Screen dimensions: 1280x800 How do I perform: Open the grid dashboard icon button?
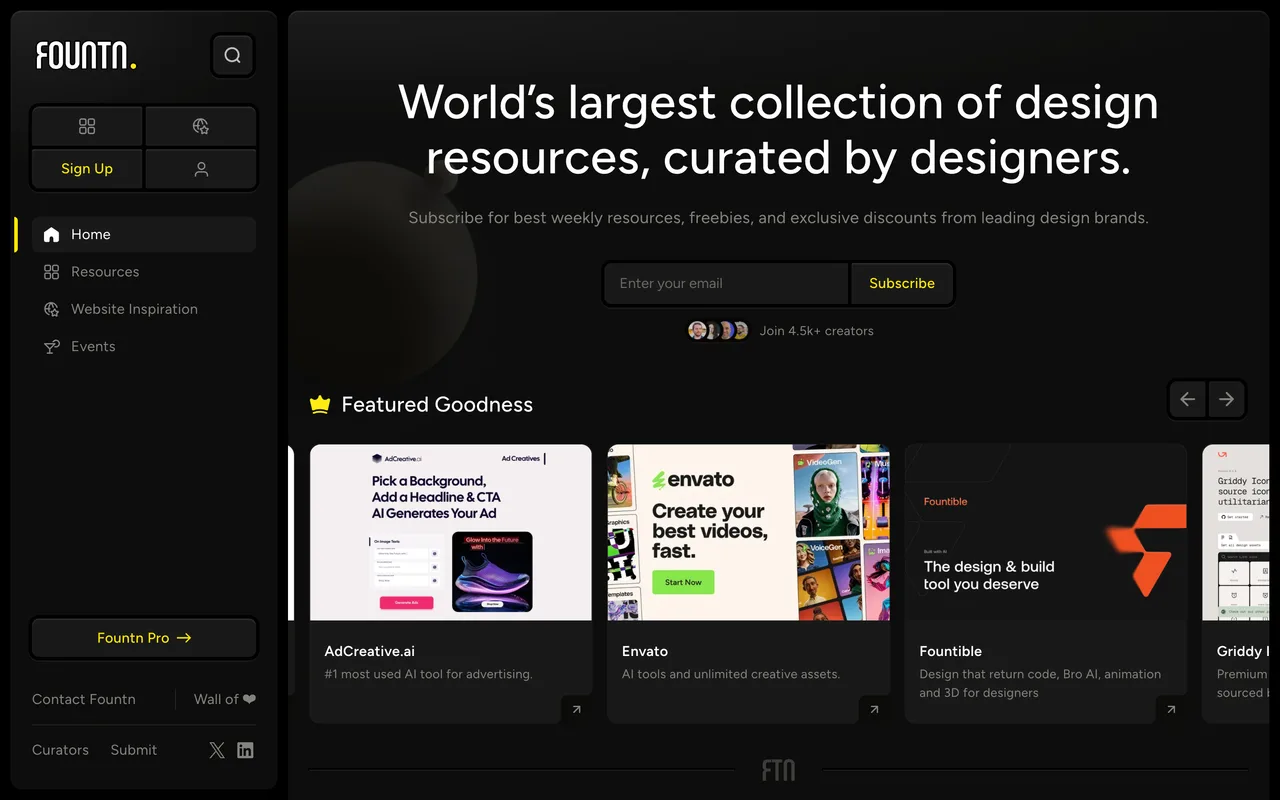coord(87,126)
